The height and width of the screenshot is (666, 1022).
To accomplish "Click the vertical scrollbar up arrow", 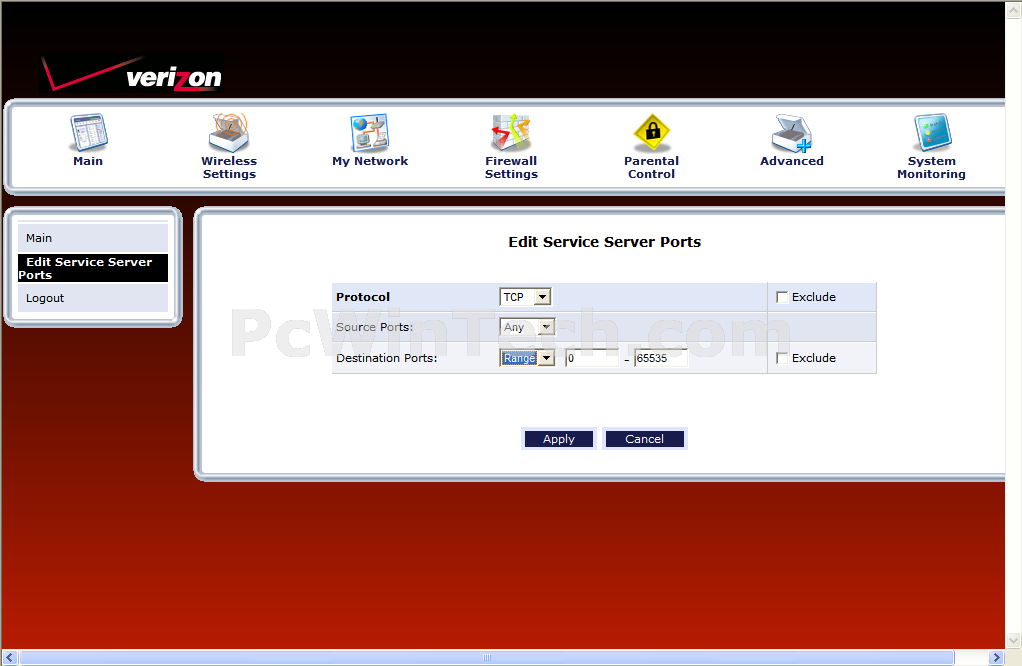I will (x=1014, y=10).
